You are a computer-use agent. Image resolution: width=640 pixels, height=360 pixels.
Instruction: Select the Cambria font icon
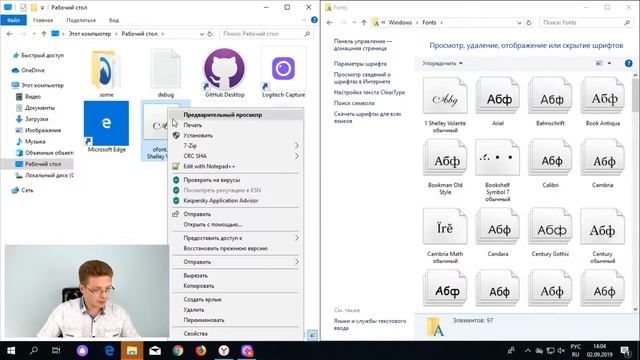click(x=602, y=158)
